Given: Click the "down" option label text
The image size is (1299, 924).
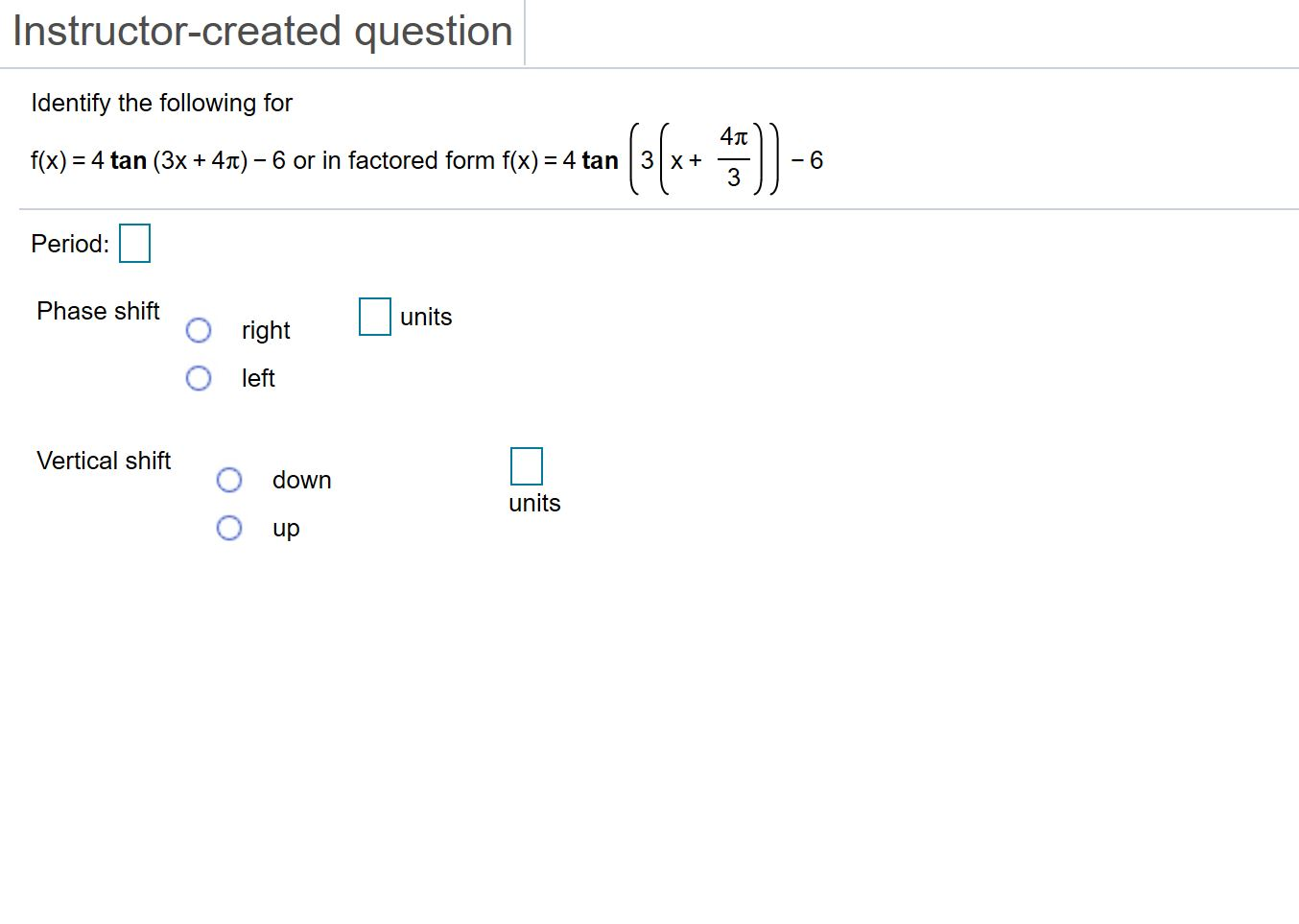Looking at the screenshot, I should [x=301, y=480].
